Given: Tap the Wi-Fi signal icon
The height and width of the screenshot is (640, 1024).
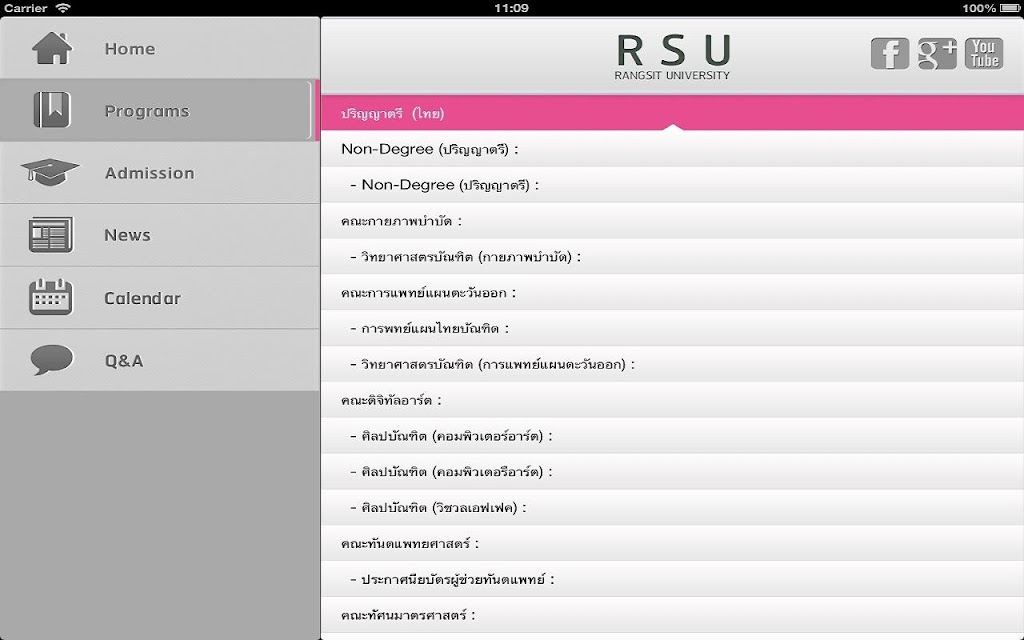Looking at the screenshot, I should pyautogui.click(x=63, y=8).
